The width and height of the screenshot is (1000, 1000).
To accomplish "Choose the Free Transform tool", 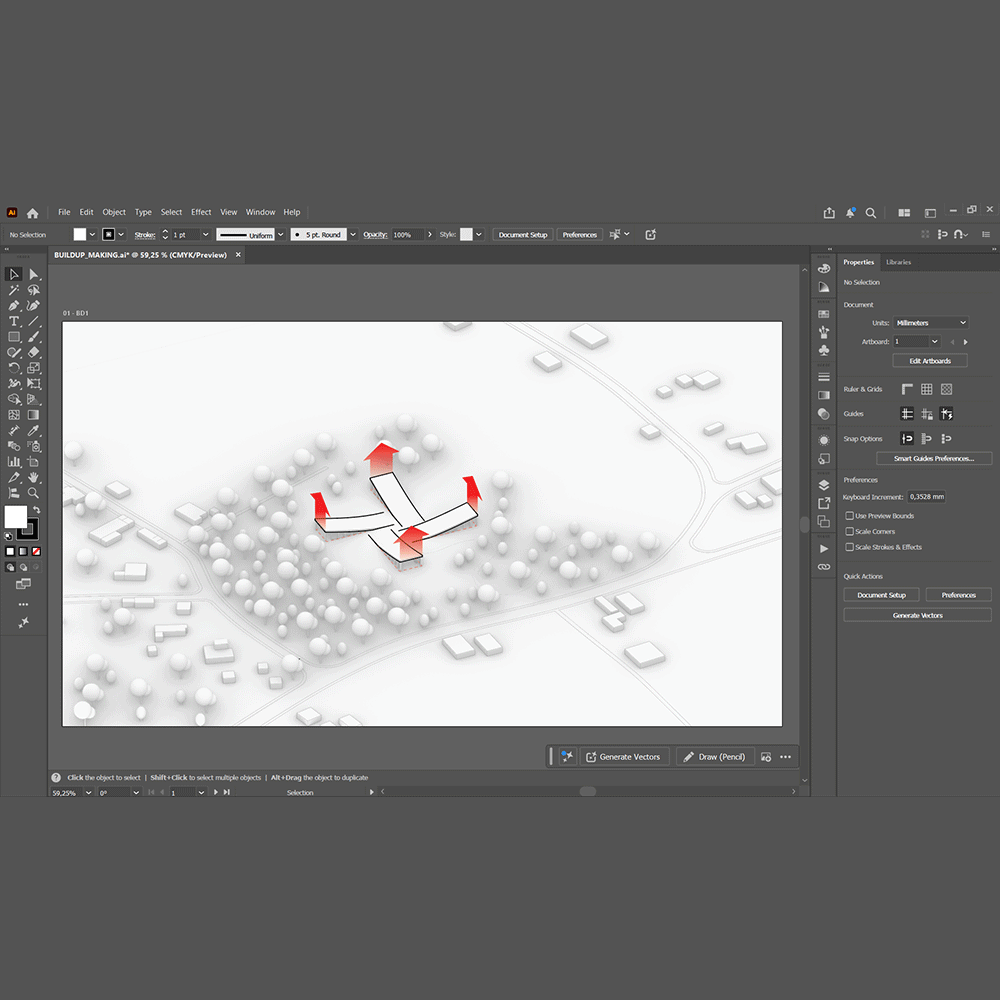I will 34,383.
